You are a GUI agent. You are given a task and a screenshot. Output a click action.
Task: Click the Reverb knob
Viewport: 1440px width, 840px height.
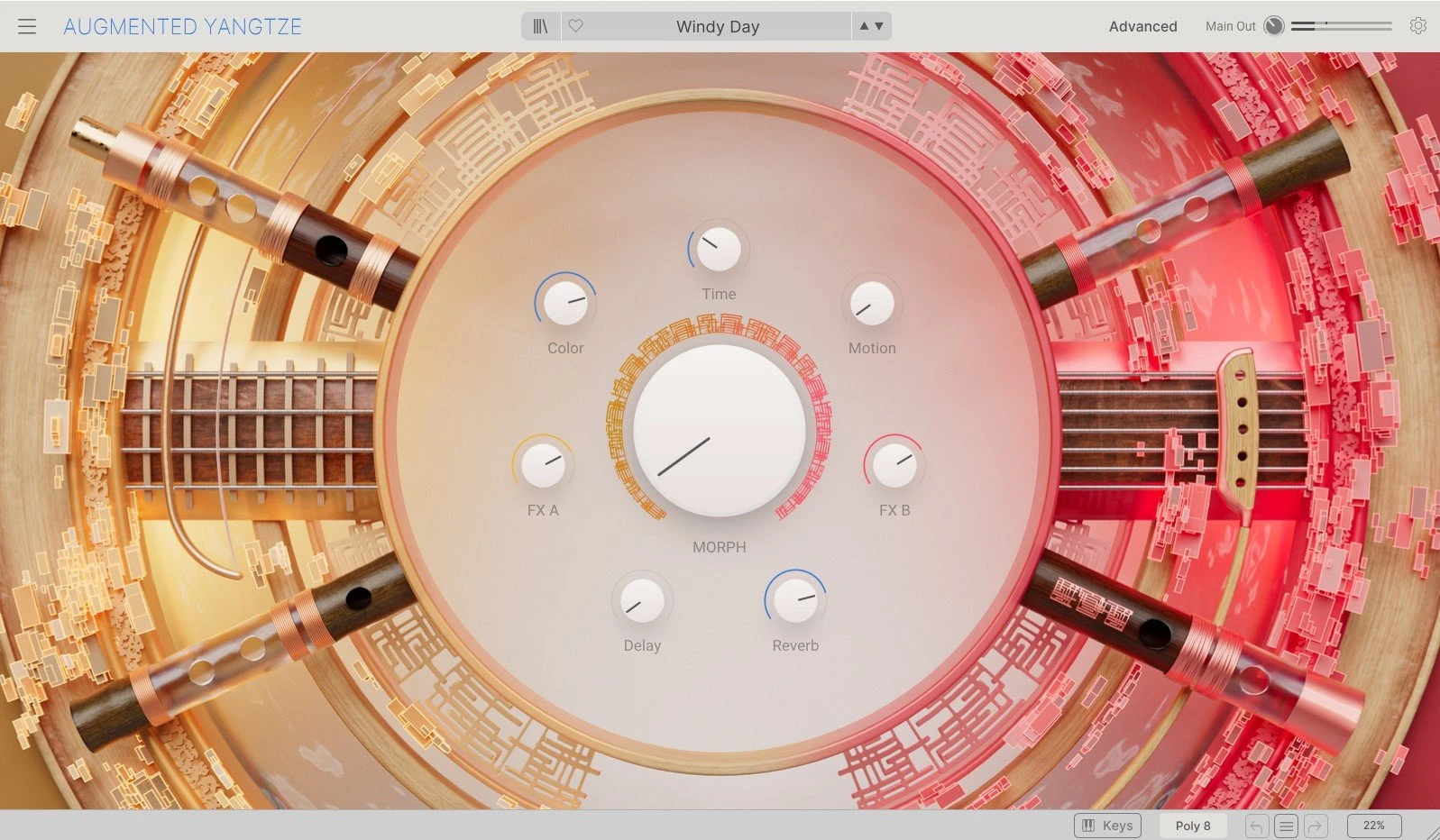(x=795, y=601)
